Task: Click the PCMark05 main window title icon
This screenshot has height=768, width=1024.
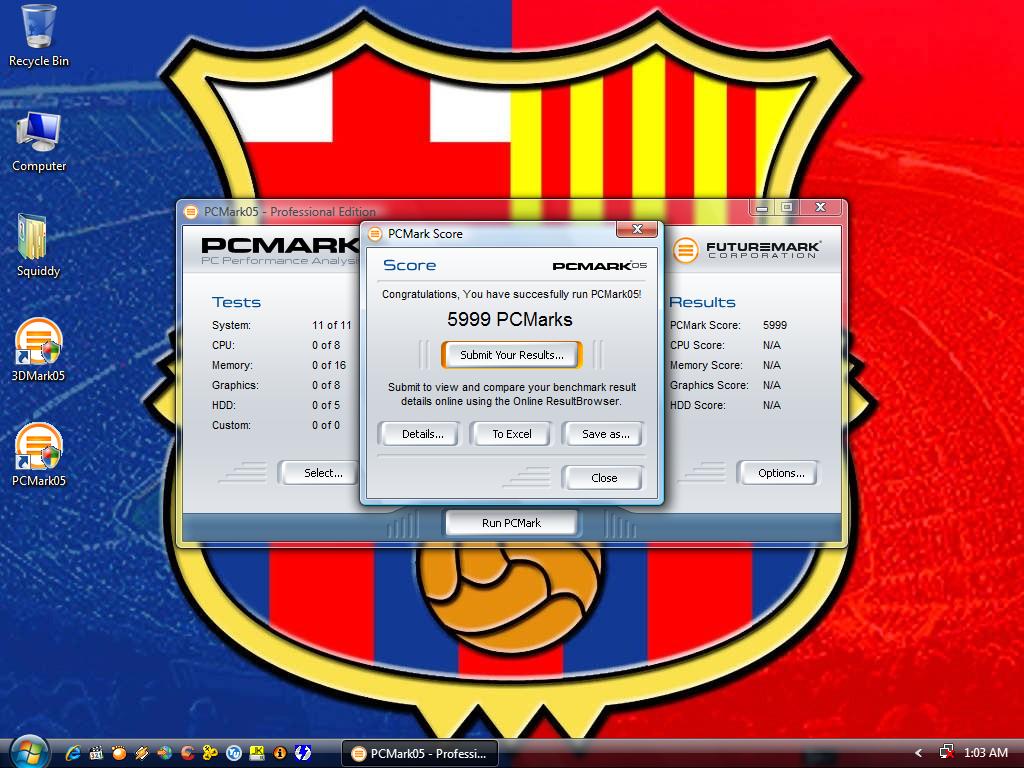Action: 191,212
